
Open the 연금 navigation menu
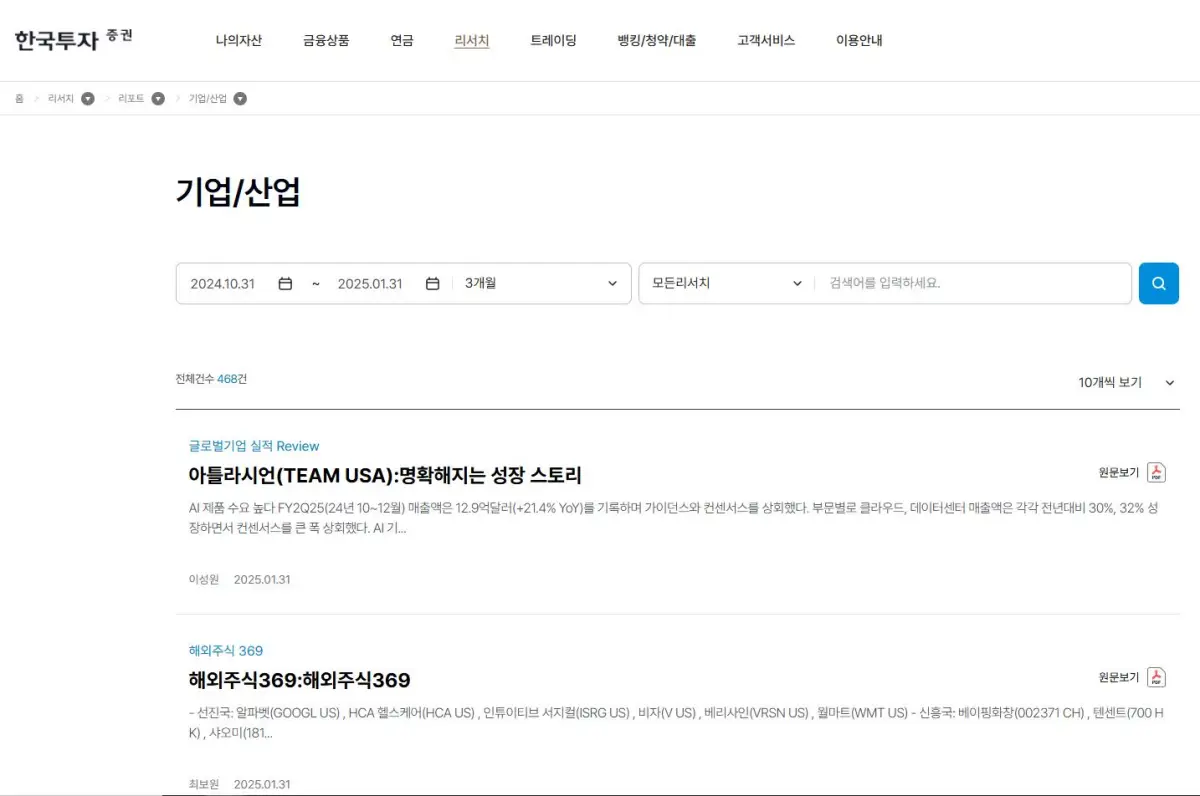401,39
